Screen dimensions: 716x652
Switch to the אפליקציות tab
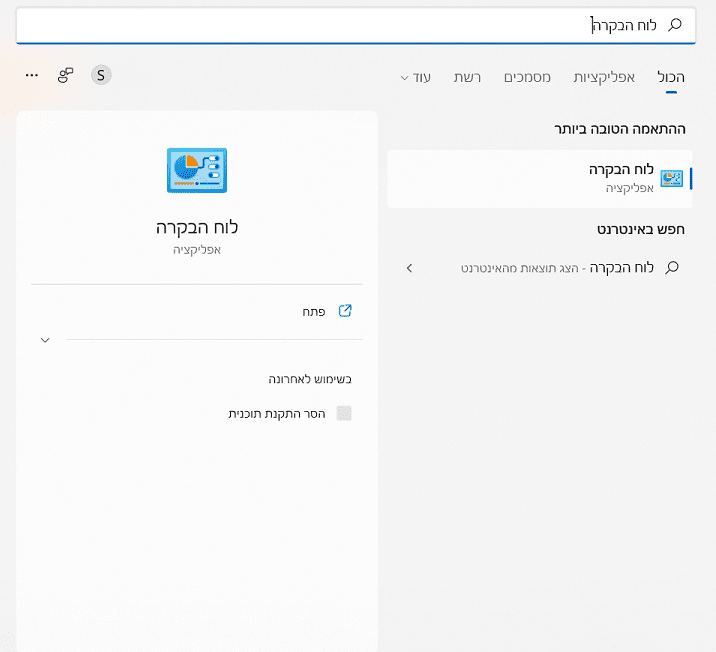[x=604, y=77]
